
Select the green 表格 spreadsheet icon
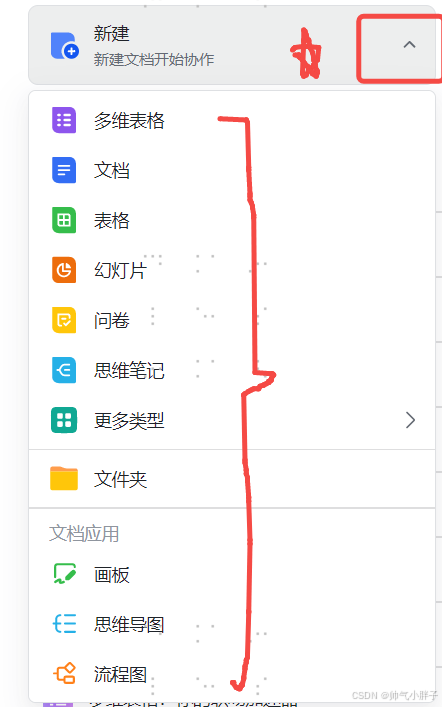pos(64,220)
